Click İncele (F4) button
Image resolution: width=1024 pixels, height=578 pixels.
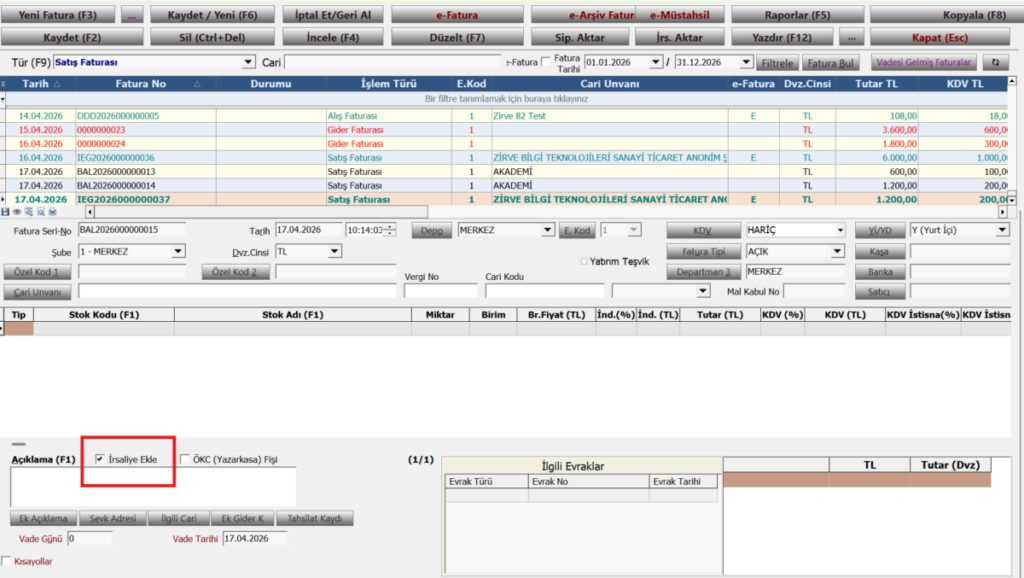coord(333,37)
